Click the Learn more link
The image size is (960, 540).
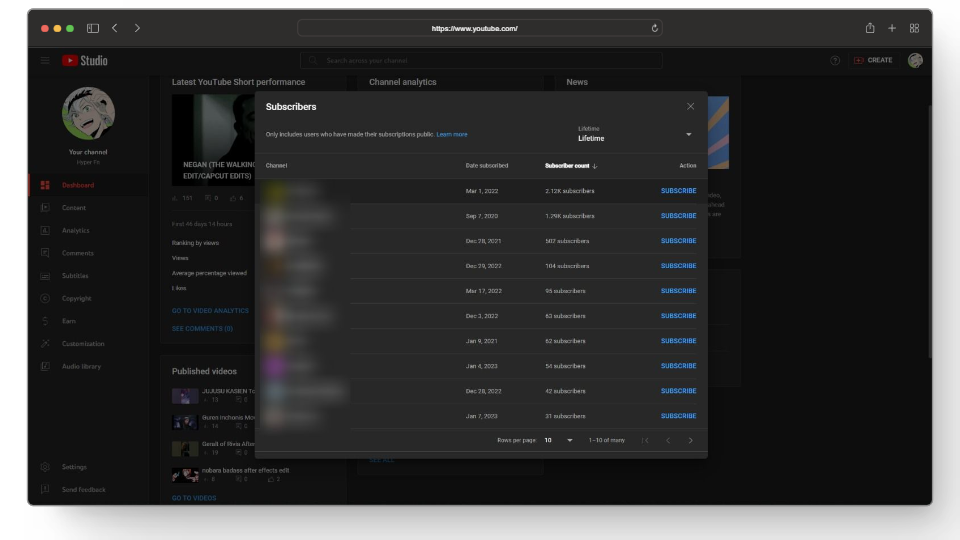452,135
